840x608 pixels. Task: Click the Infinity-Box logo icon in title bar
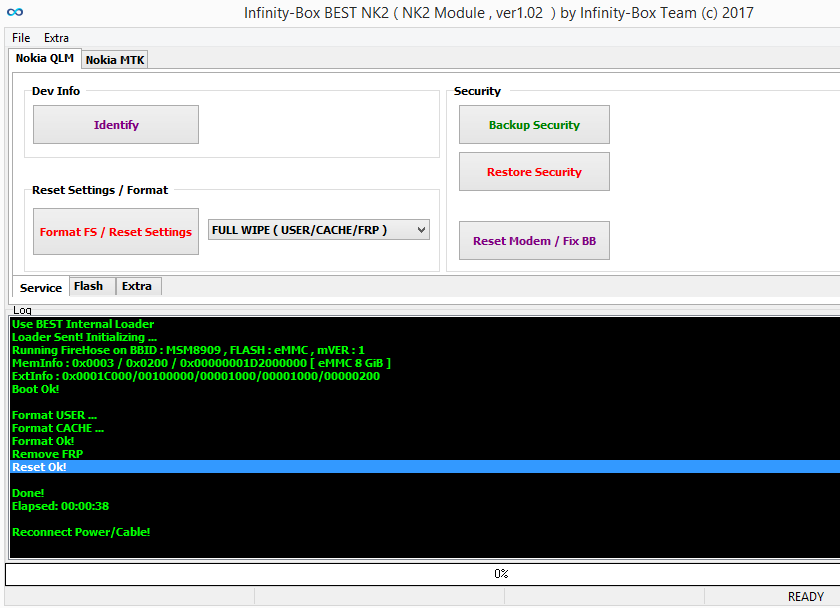[15, 12]
